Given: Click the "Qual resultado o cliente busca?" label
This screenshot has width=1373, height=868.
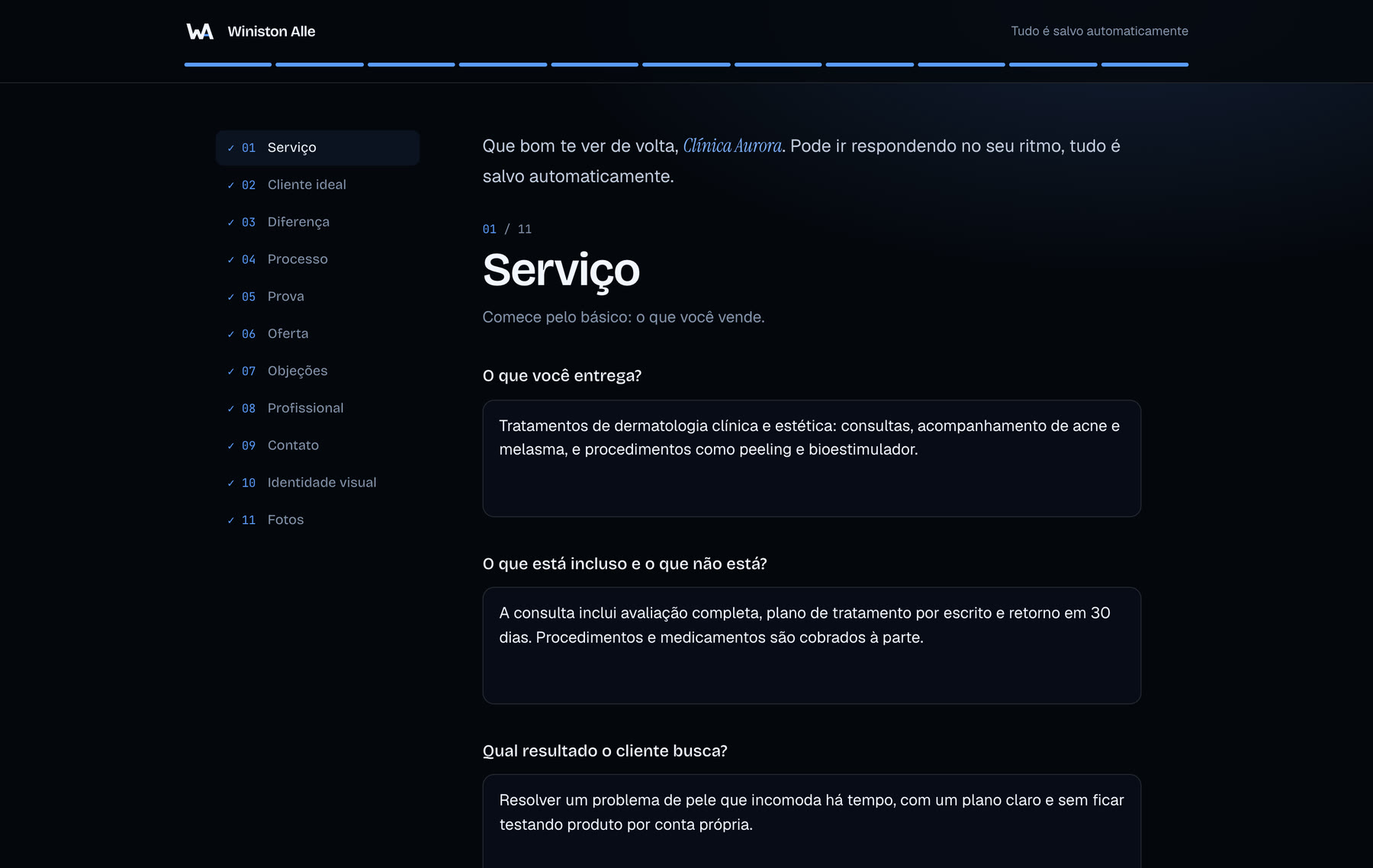Looking at the screenshot, I should click(605, 751).
